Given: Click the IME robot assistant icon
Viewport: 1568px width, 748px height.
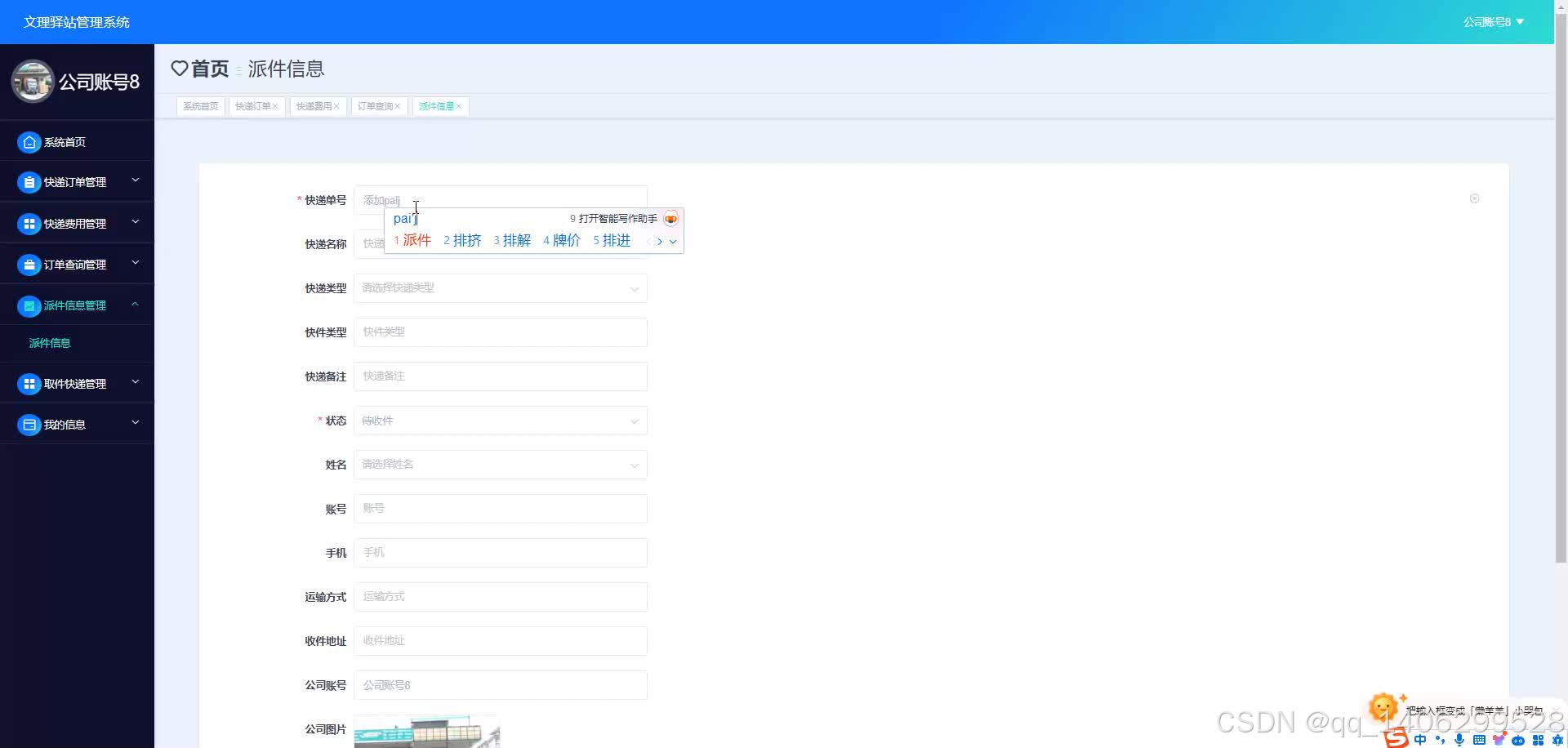Looking at the screenshot, I should 1518,740.
